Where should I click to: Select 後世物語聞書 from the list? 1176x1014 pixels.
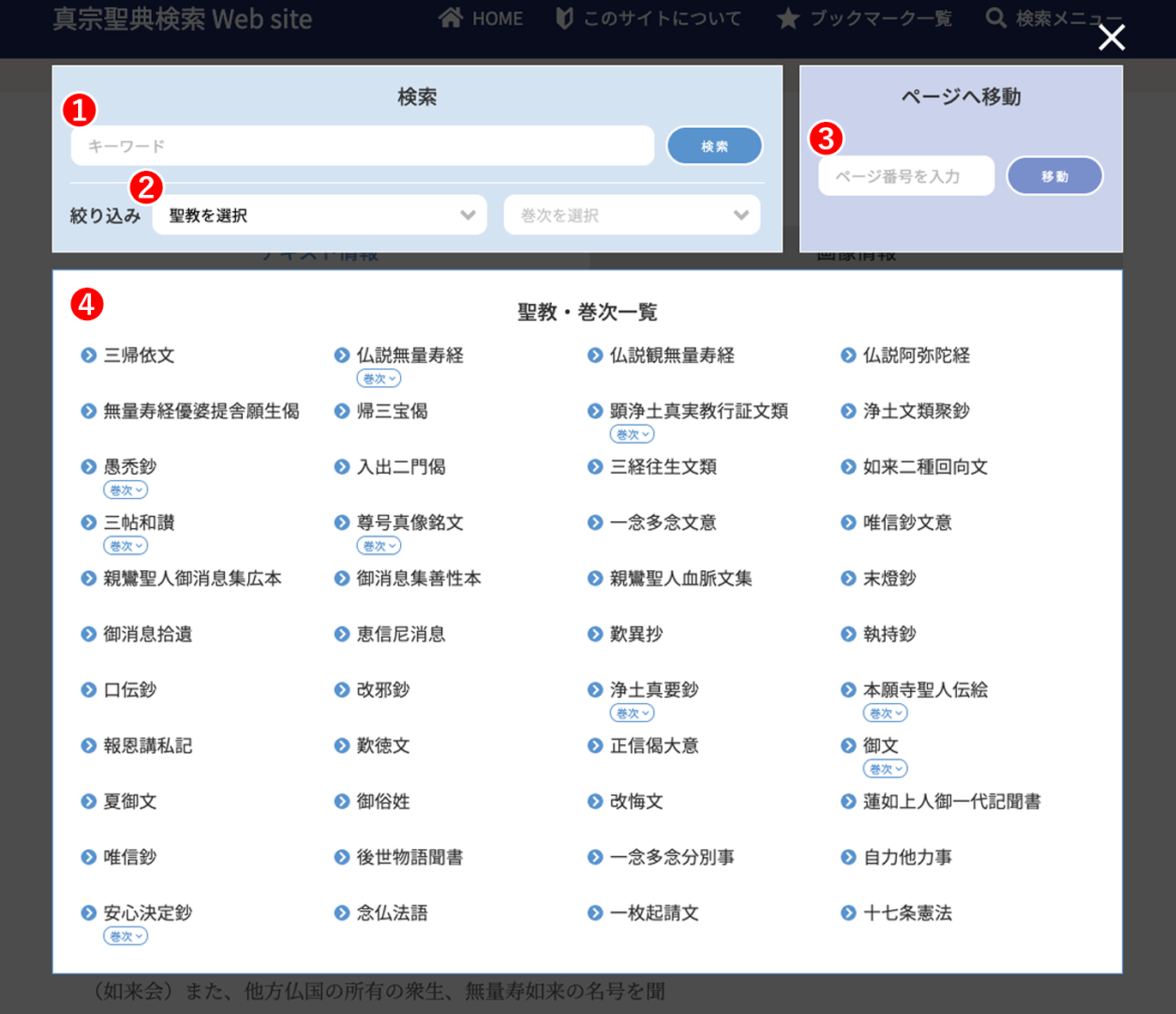click(410, 858)
